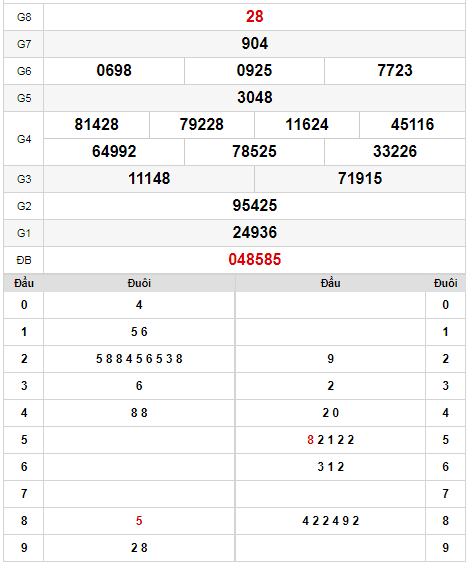469x567 pixels.
Task: Select head digits '8 2 1 2 2' for tail 5
Action: click(331, 440)
